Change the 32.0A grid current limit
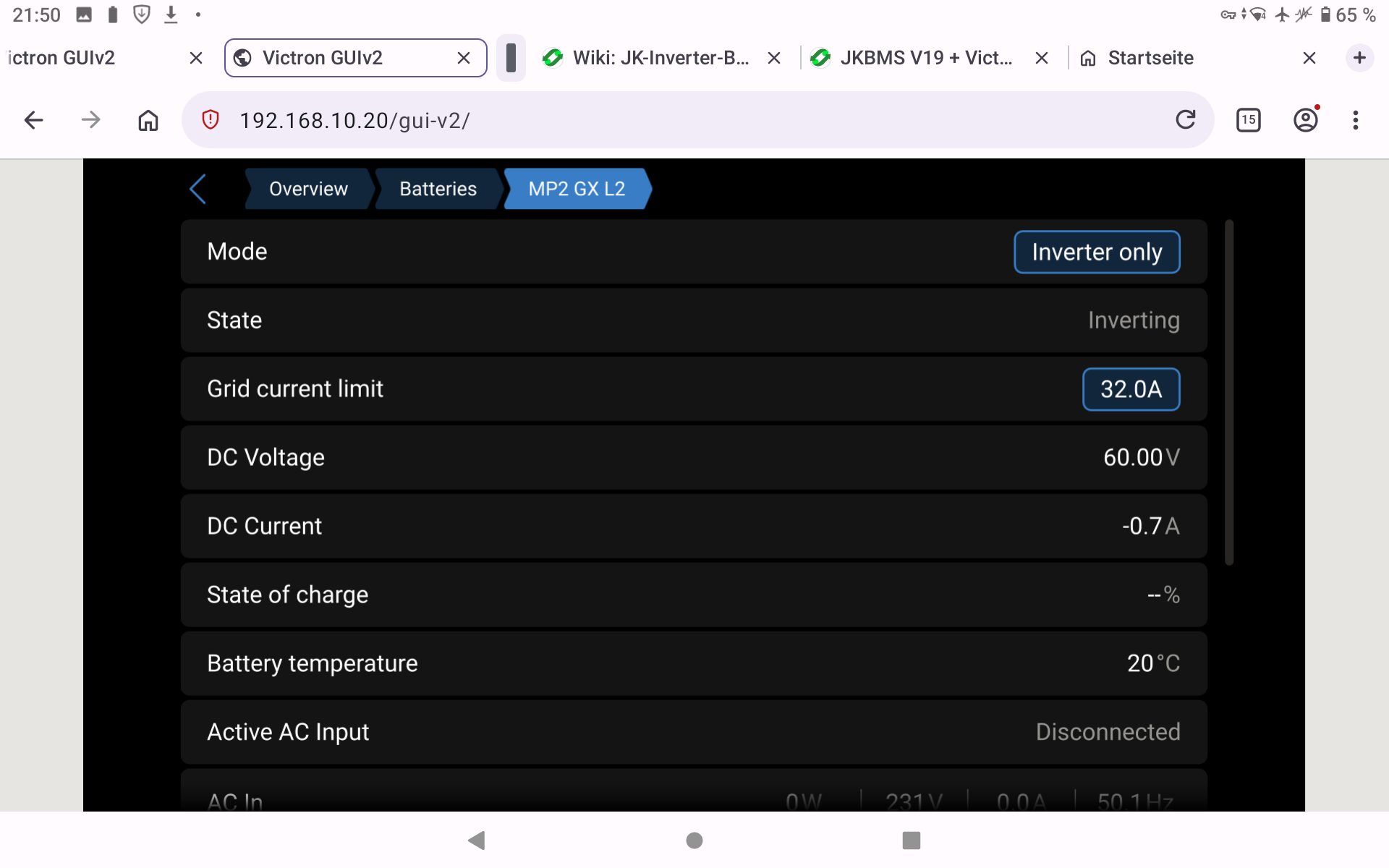The image size is (1389, 868). point(1130,389)
